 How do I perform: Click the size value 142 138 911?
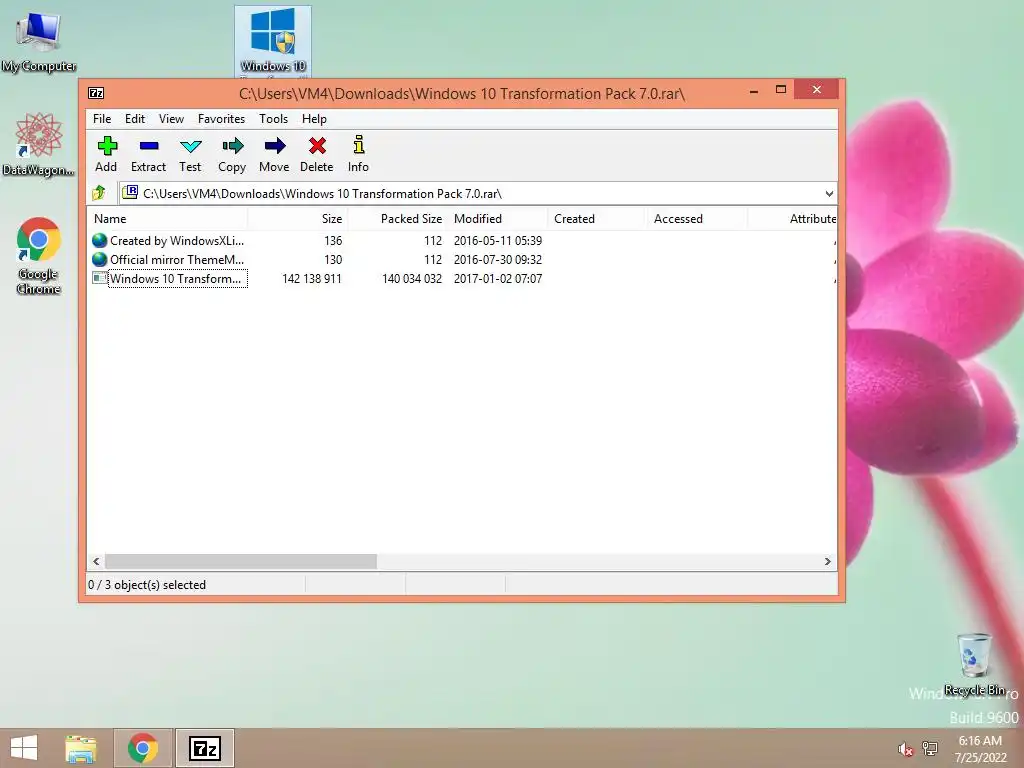coord(312,278)
